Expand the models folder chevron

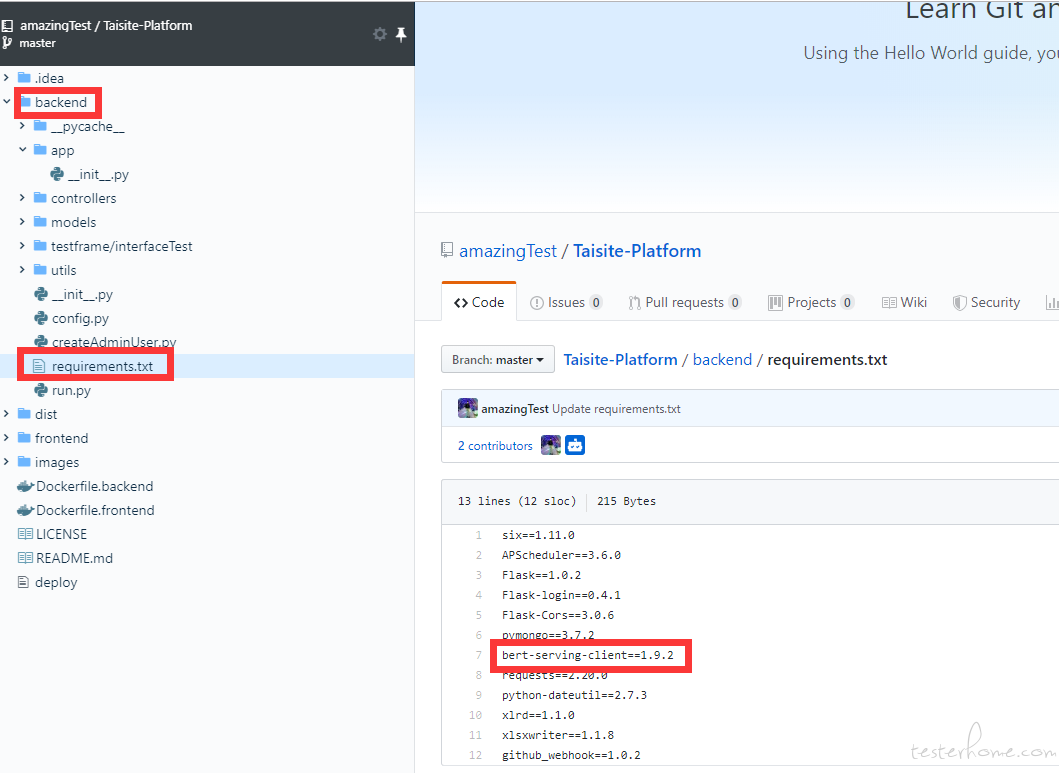click(22, 221)
